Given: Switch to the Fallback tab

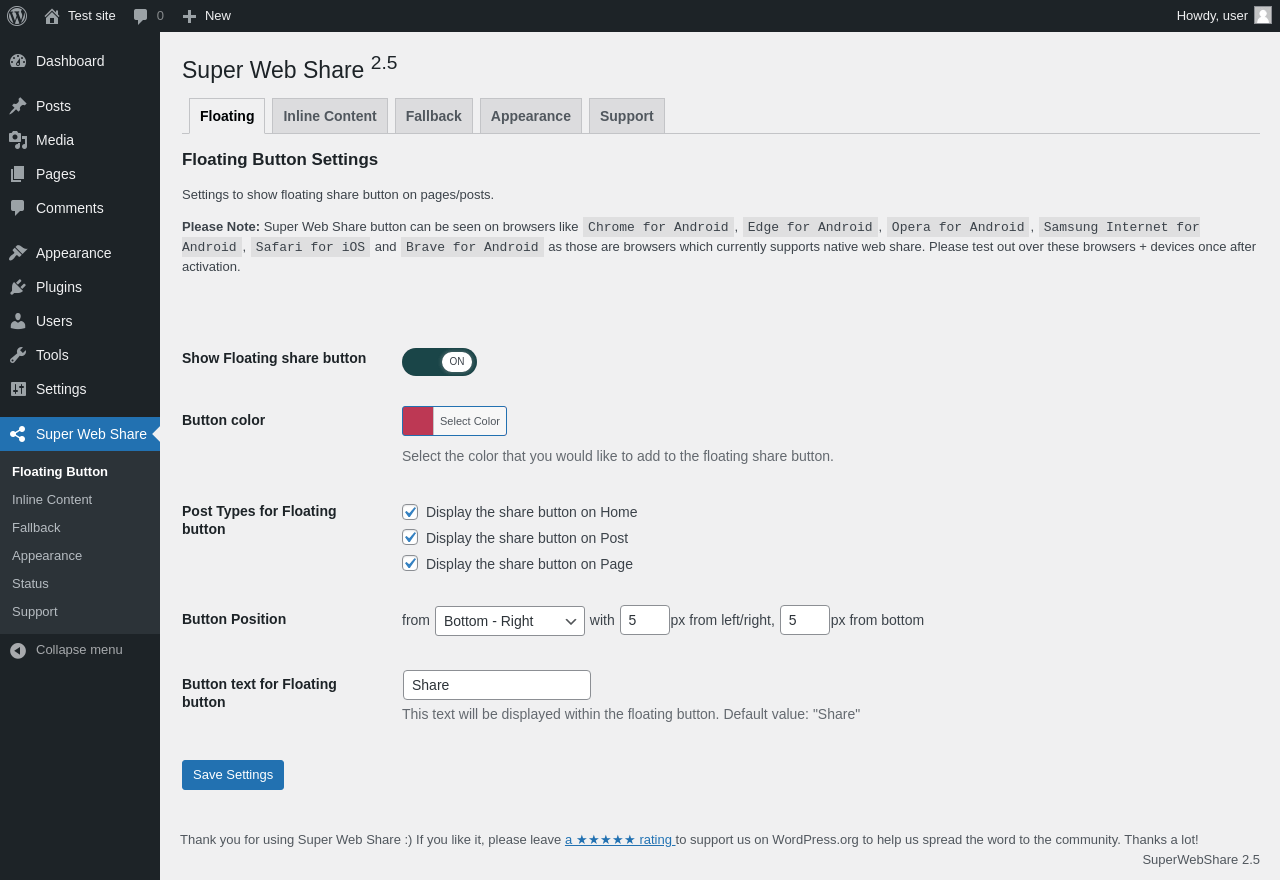Looking at the screenshot, I should [434, 116].
